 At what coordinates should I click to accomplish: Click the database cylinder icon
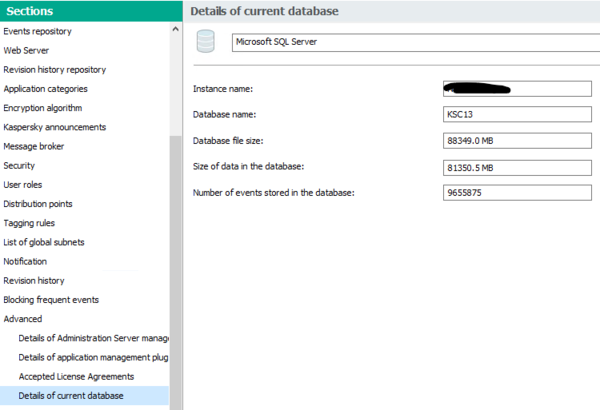click(x=206, y=42)
